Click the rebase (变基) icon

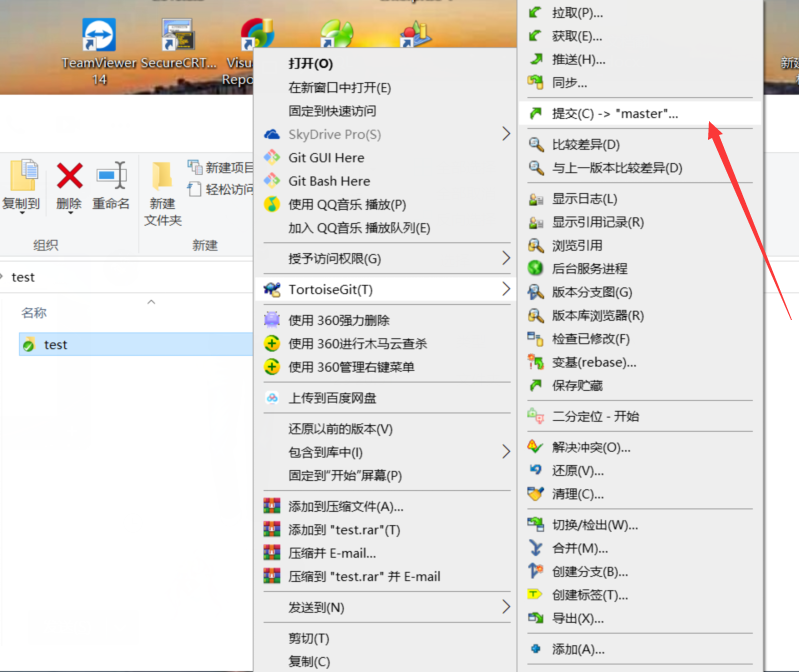pyautogui.click(x=536, y=362)
